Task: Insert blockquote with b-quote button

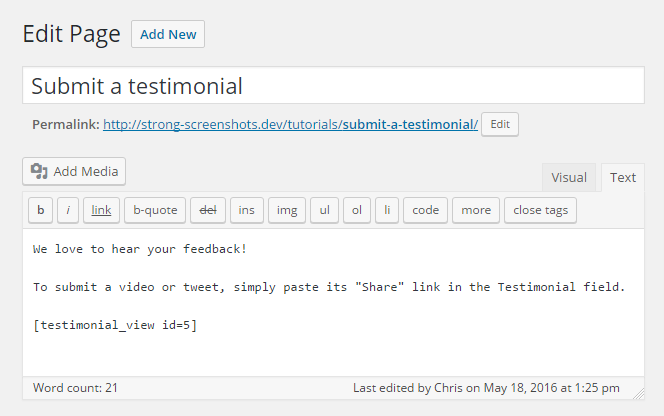Action: (155, 210)
